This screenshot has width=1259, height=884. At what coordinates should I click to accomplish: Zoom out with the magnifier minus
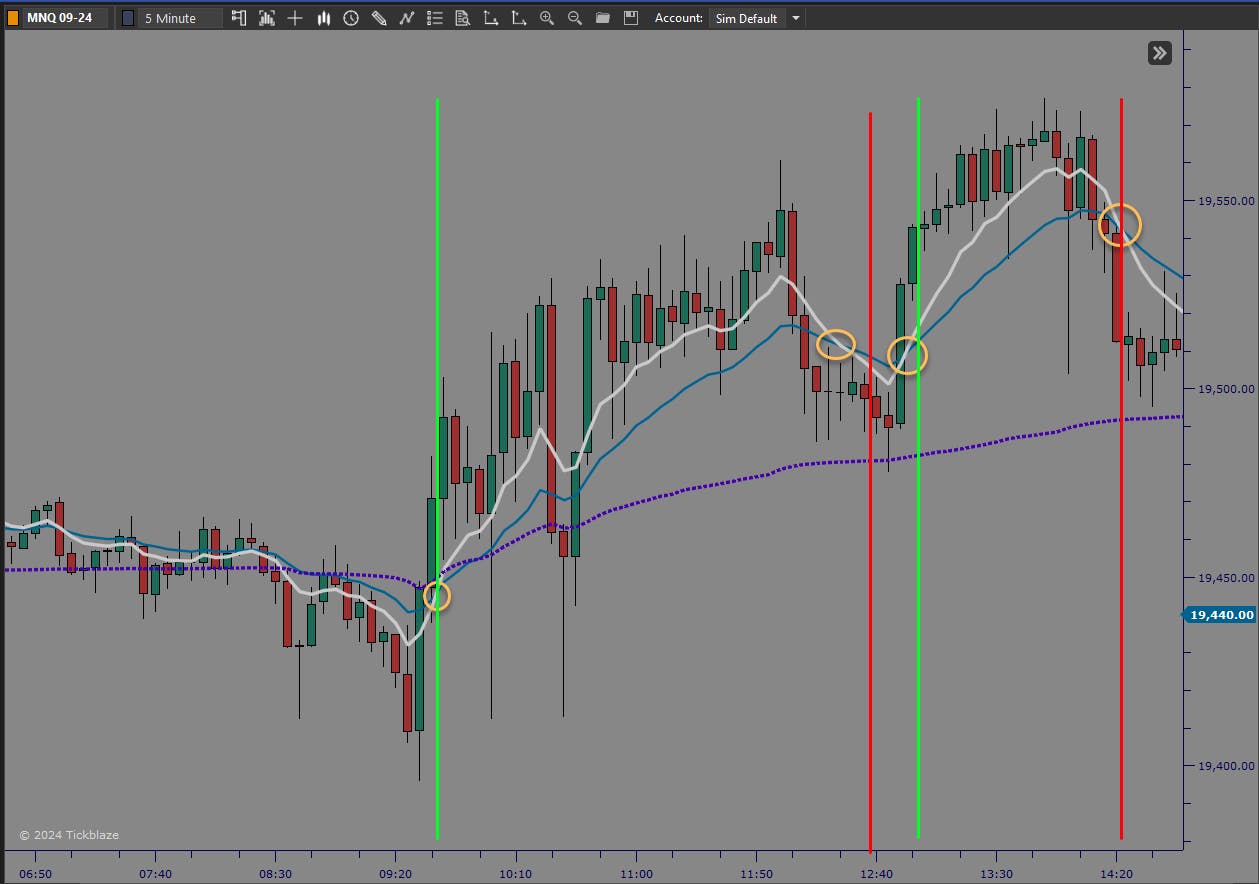(574, 18)
